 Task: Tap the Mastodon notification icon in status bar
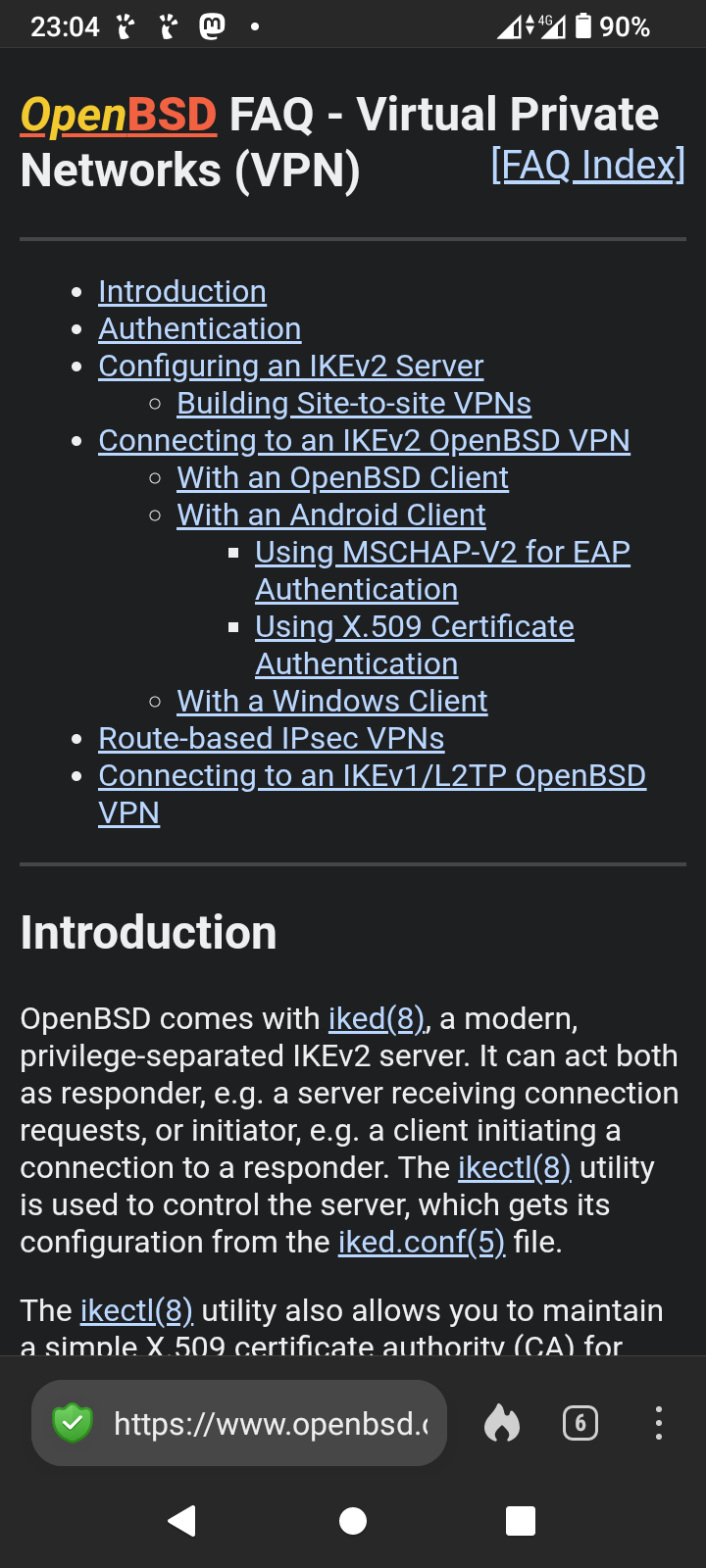tap(213, 26)
